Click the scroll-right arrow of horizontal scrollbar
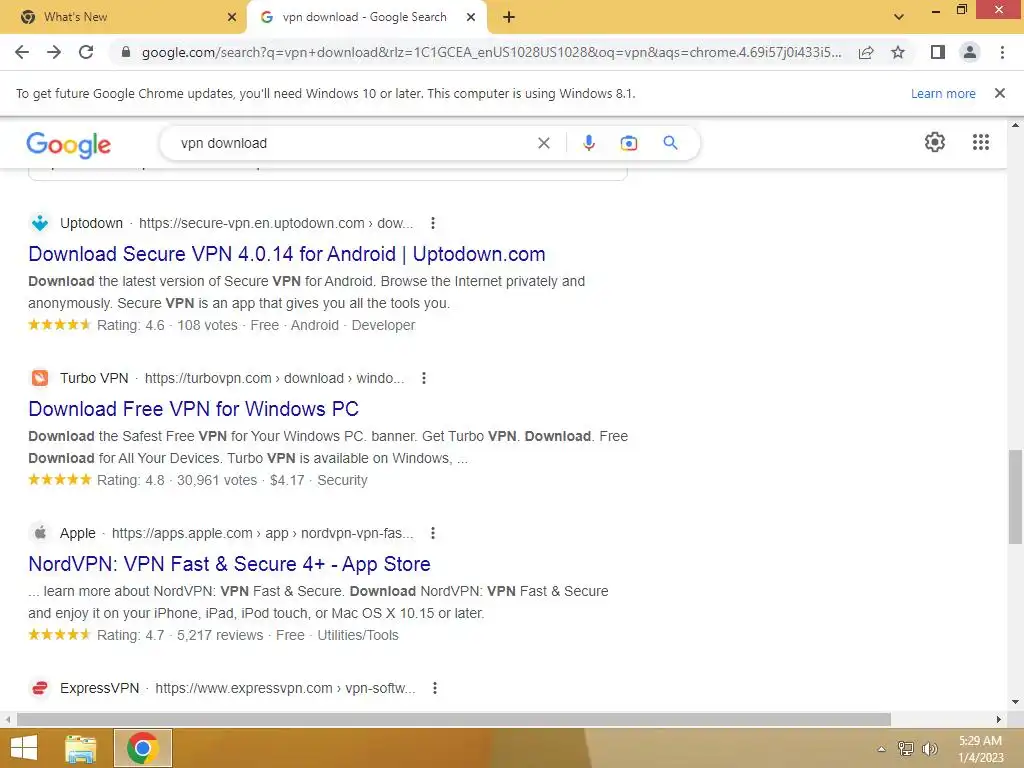This screenshot has height=768, width=1024. [999, 720]
